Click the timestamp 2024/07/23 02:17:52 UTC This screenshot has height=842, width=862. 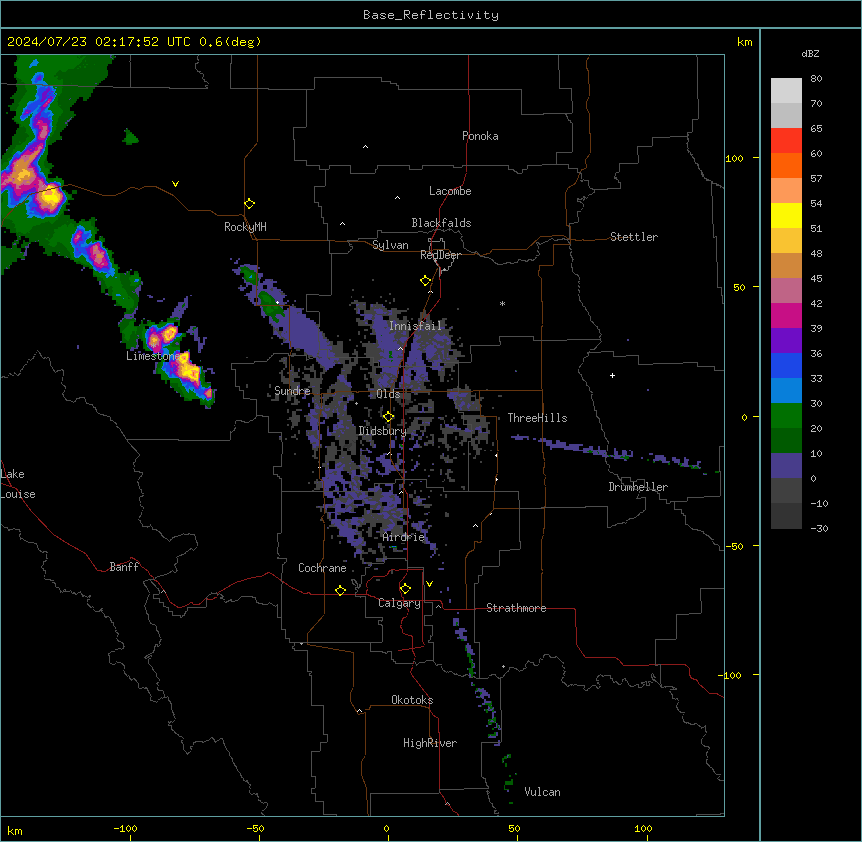[99, 42]
